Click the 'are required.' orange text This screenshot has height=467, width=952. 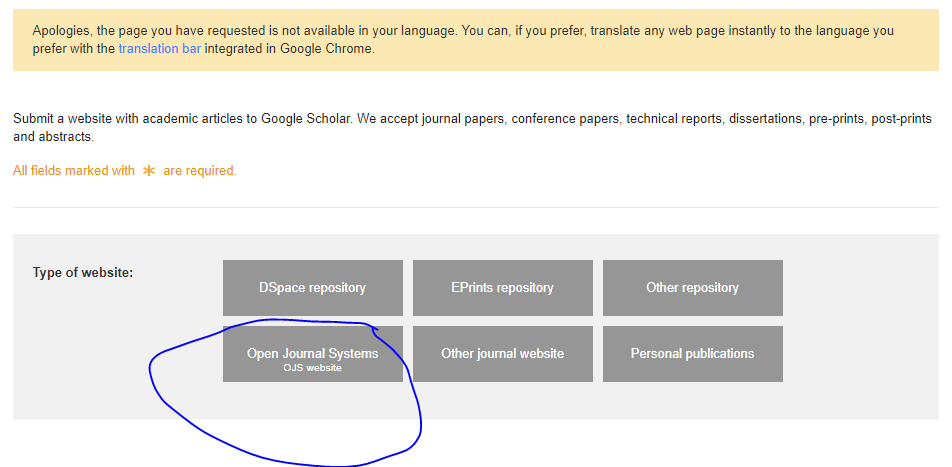pyautogui.click(x=200, y=171)
